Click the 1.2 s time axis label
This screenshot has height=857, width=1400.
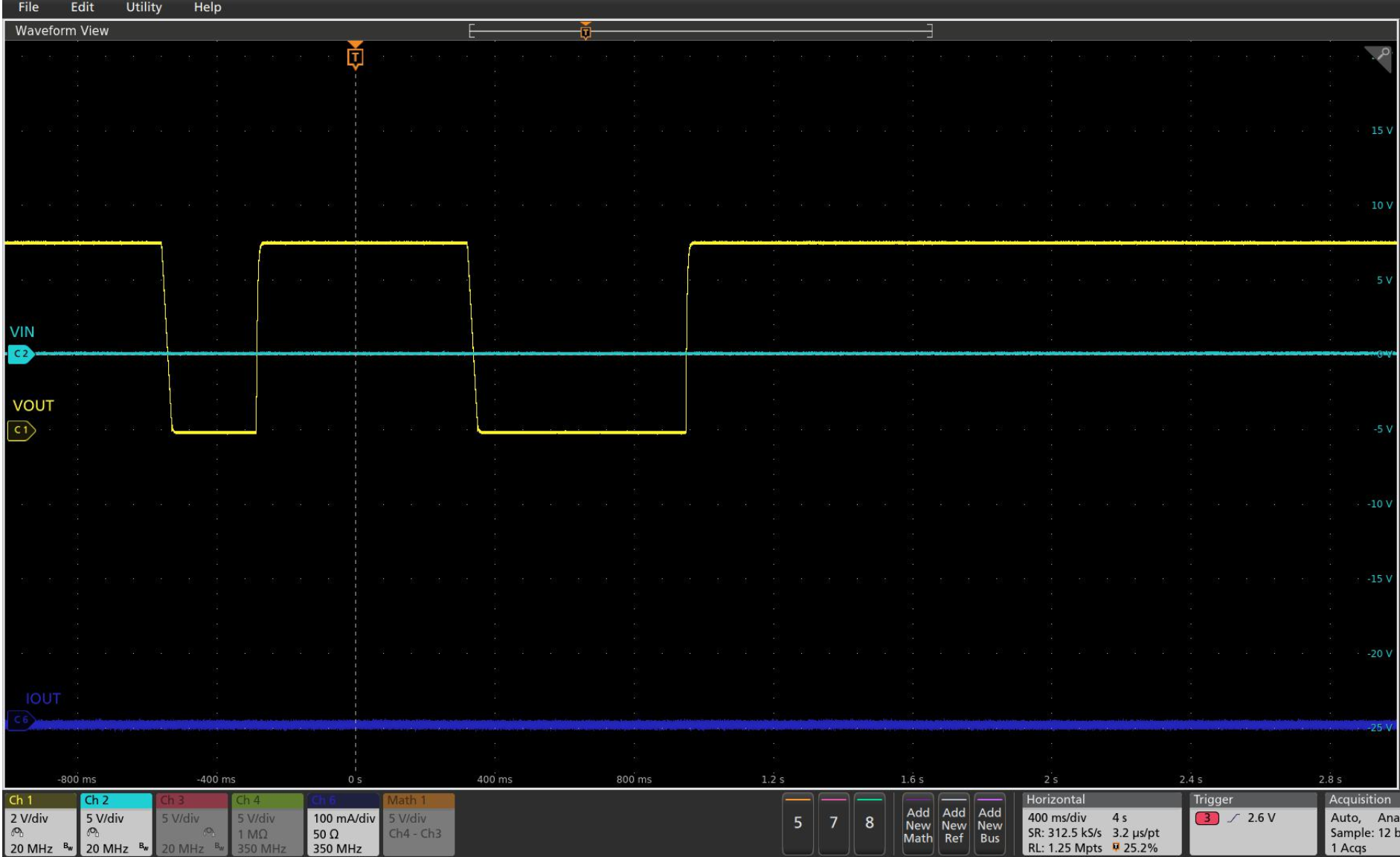coord(773,780)
